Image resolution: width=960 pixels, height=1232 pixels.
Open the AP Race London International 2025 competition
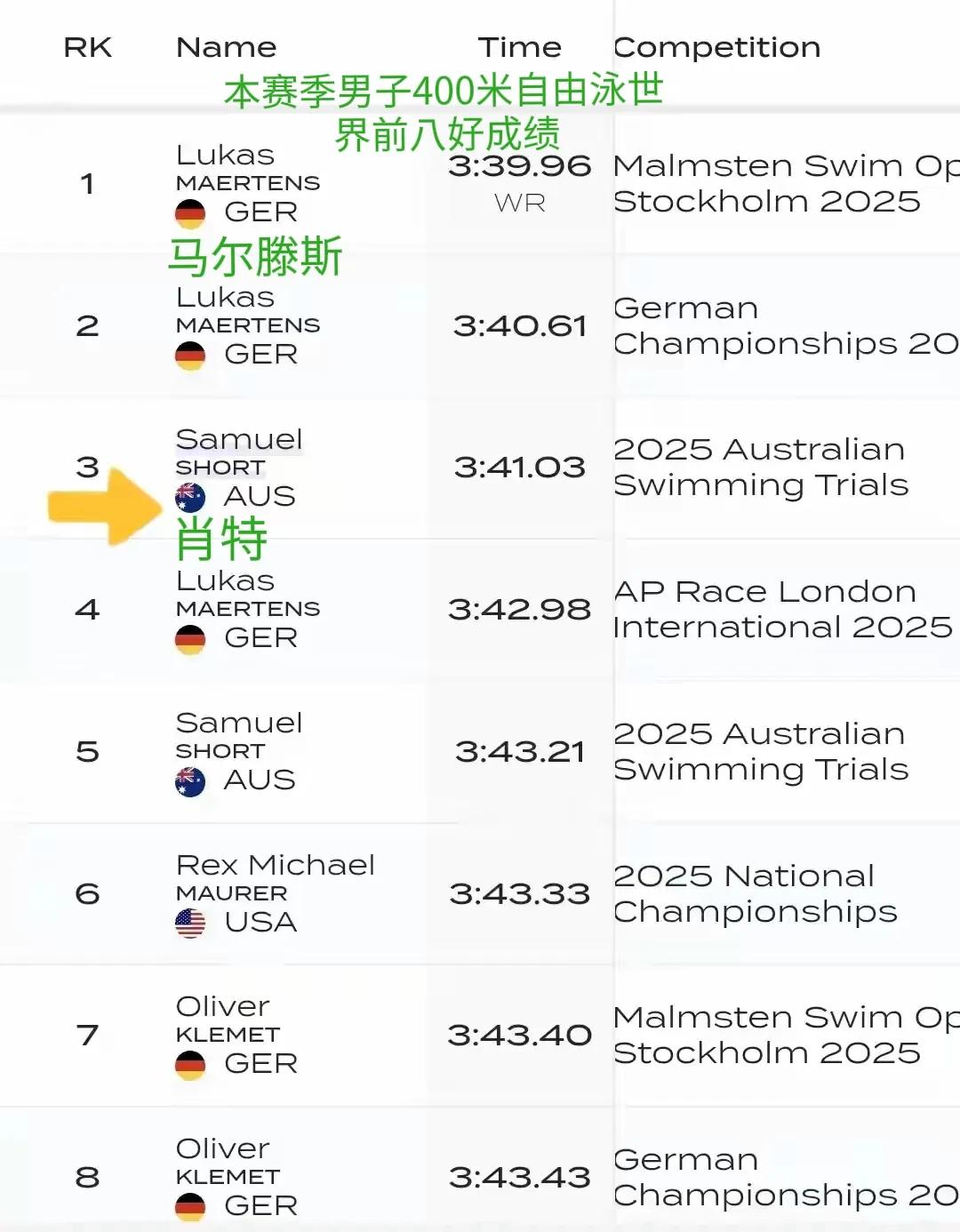pyautogui.click(x=782, y=610)
